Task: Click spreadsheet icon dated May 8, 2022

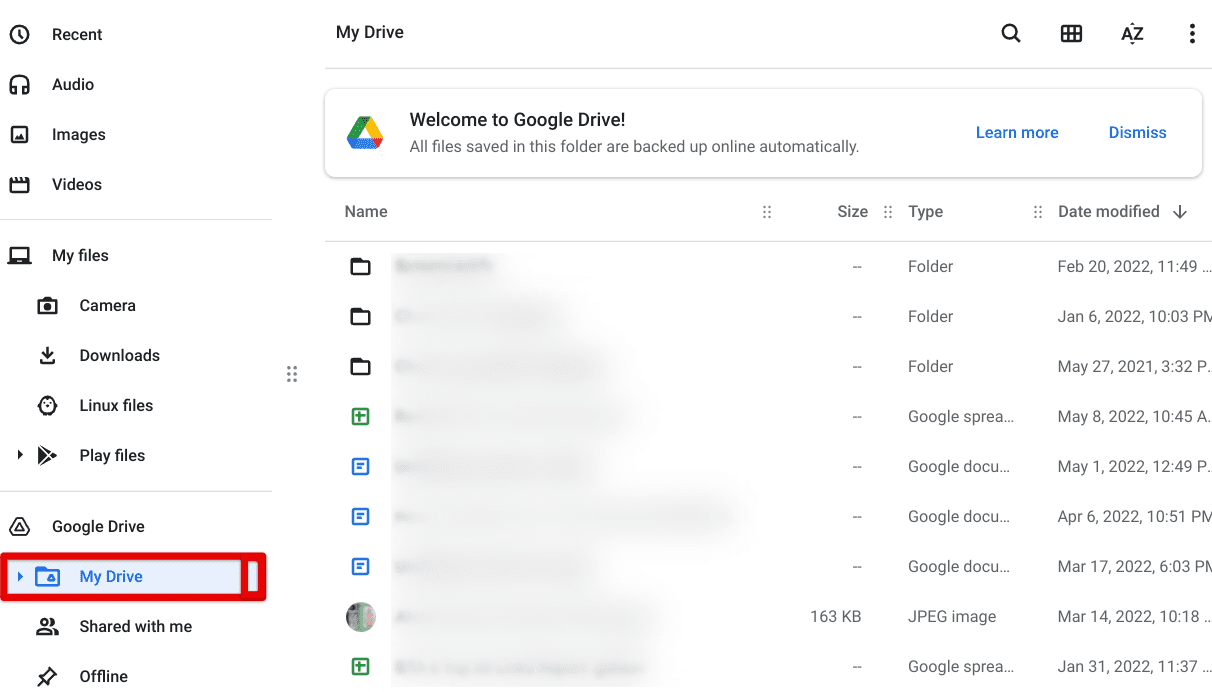Action: (361, 416)
